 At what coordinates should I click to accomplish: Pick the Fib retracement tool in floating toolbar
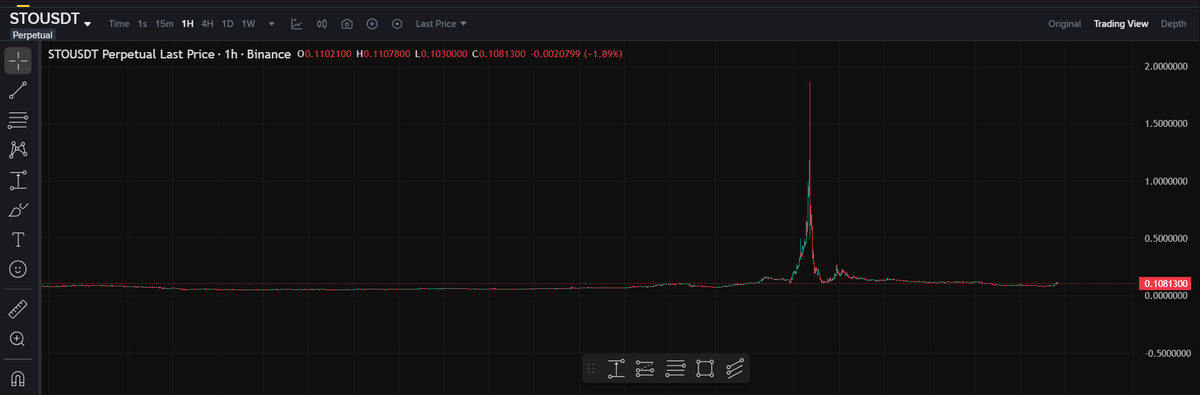point(675,369)
